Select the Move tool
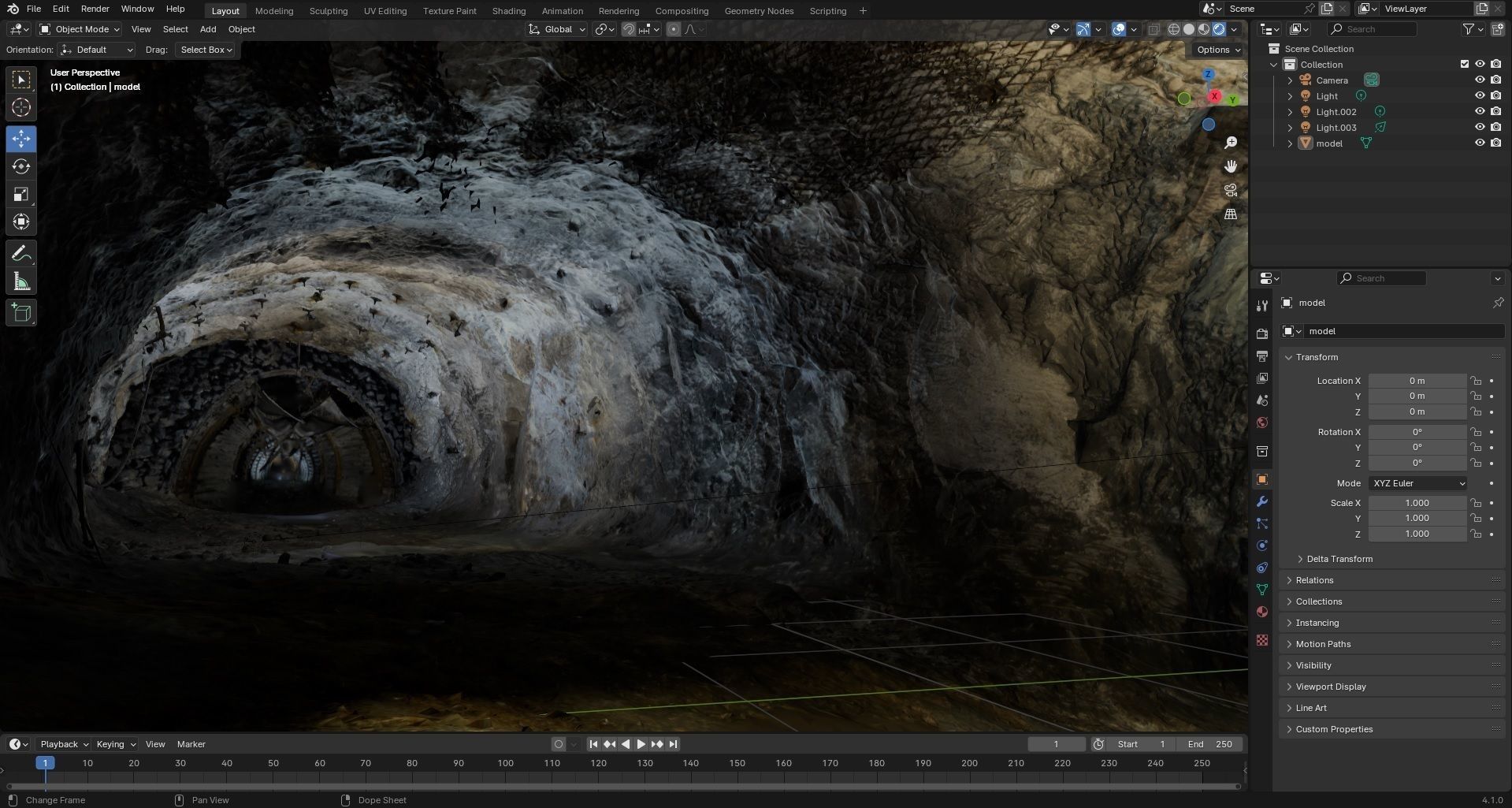Screen dimensions: 1512x808 [21, 139]
